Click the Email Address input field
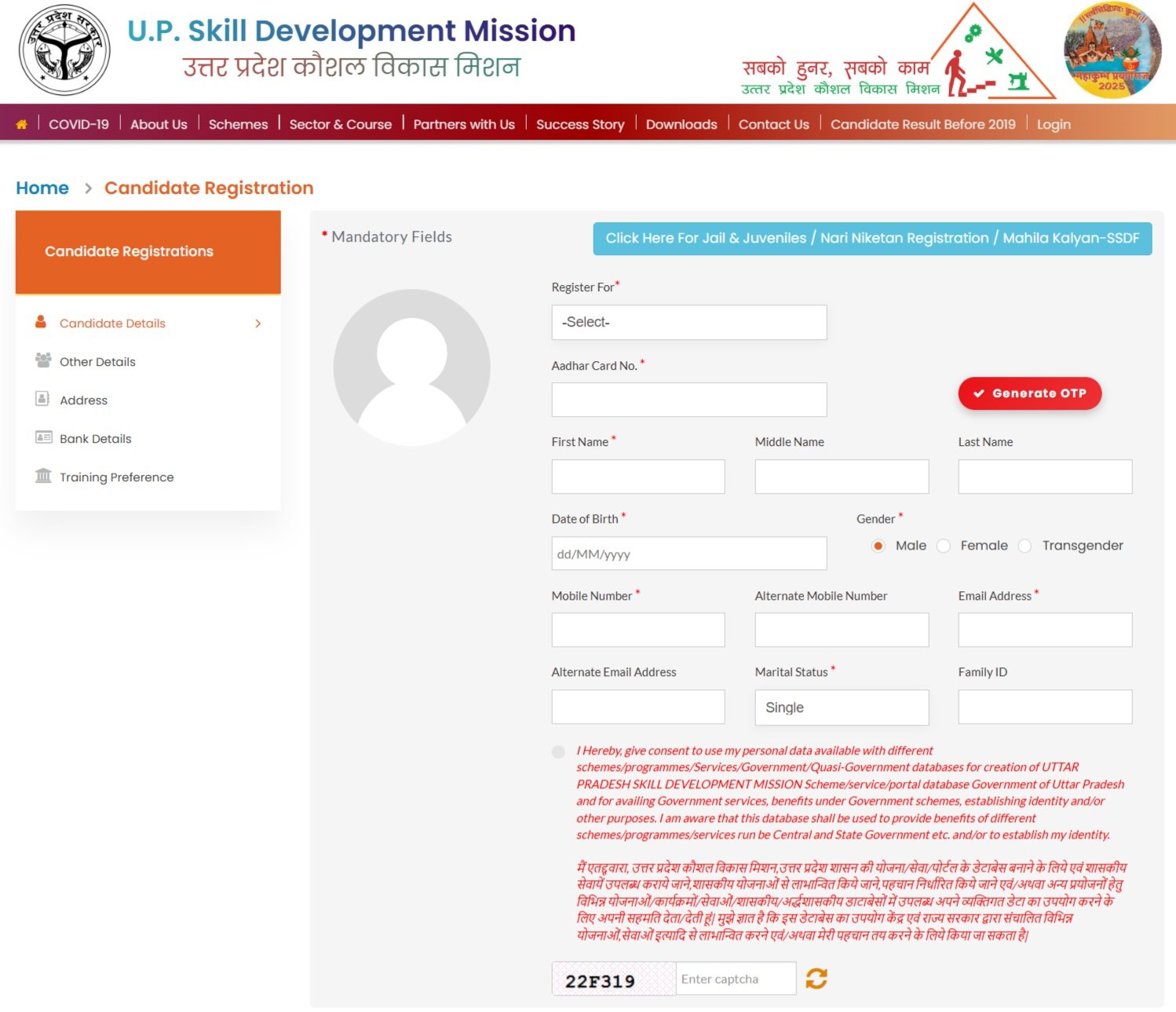This screenshot has width=1176, height=1012. click(x=1045, y=630)
